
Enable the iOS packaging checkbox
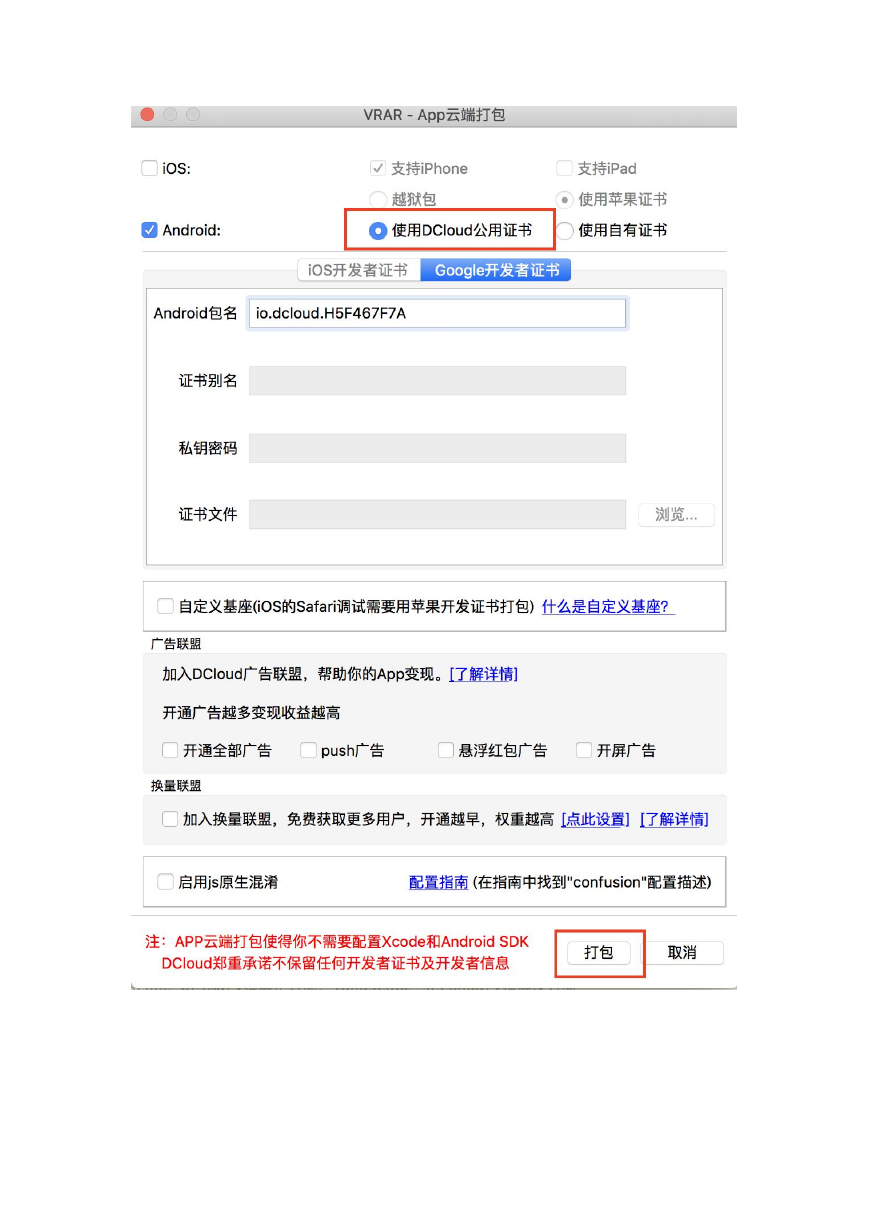click(x=149, y=169)
